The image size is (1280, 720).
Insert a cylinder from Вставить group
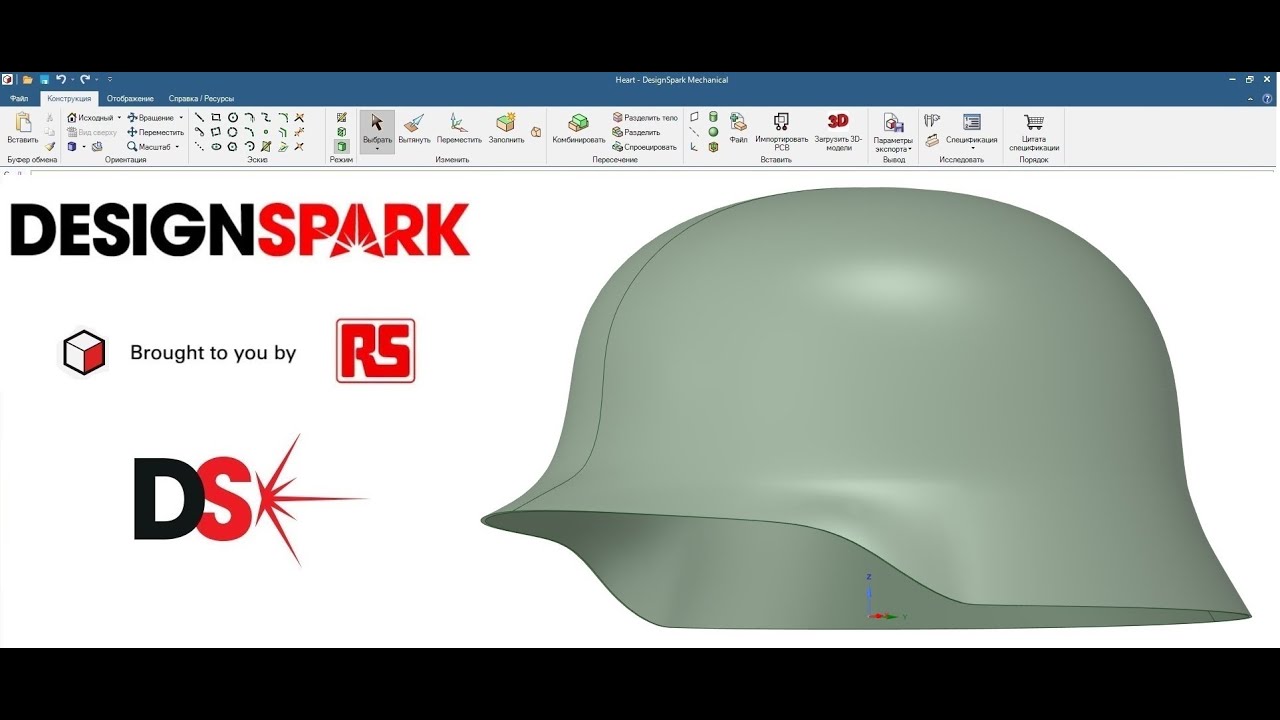pyautogui.click(x=713, y=117)
